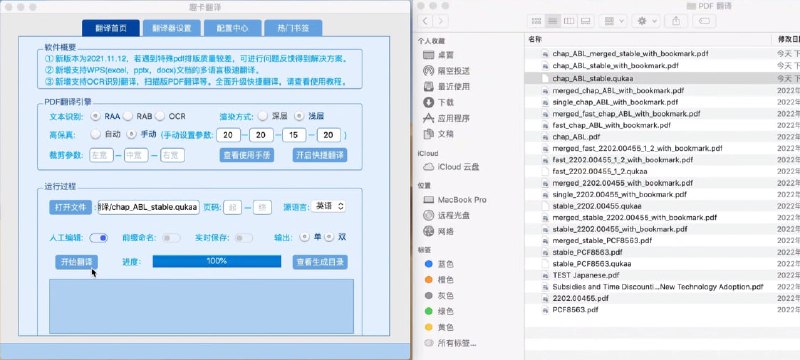Click the 查看生成目录 button
The height and width of the screenshot is (360, 800).
pos(320,262)
